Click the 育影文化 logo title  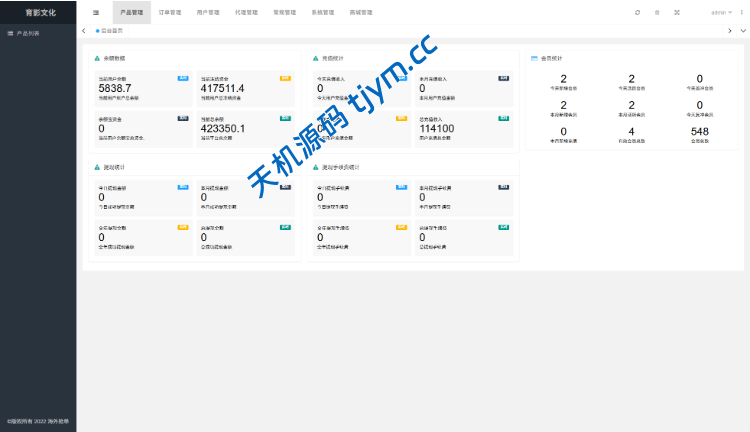38,13
